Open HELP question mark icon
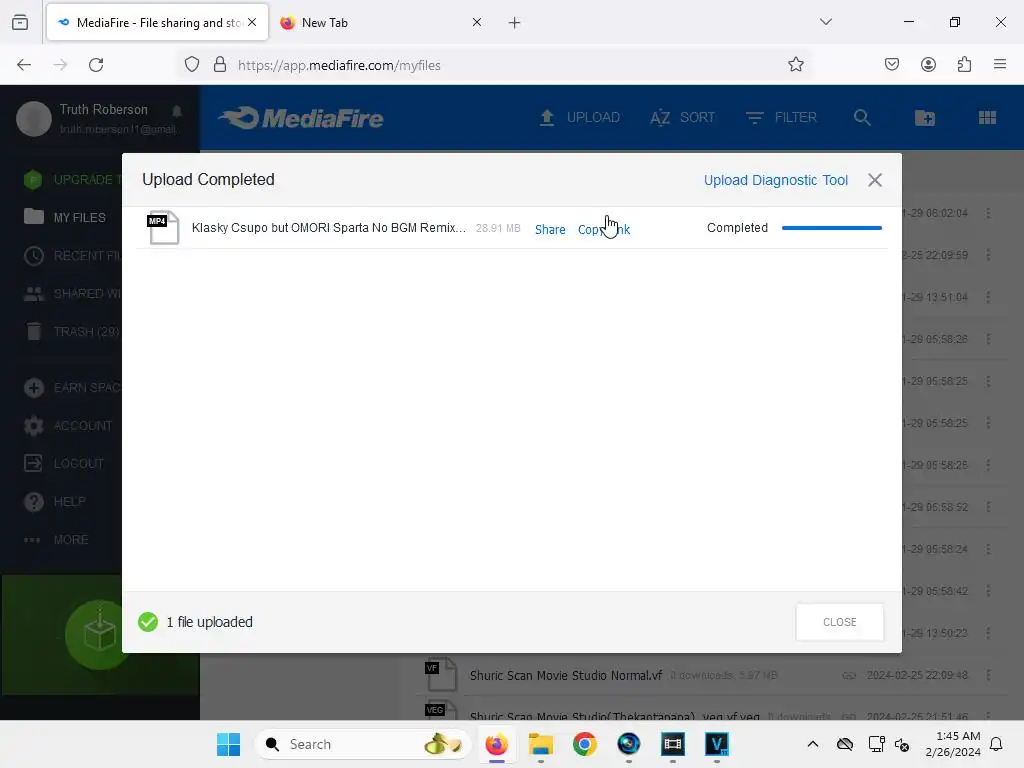Screen dimensions: 1024x768 [33, 502]
